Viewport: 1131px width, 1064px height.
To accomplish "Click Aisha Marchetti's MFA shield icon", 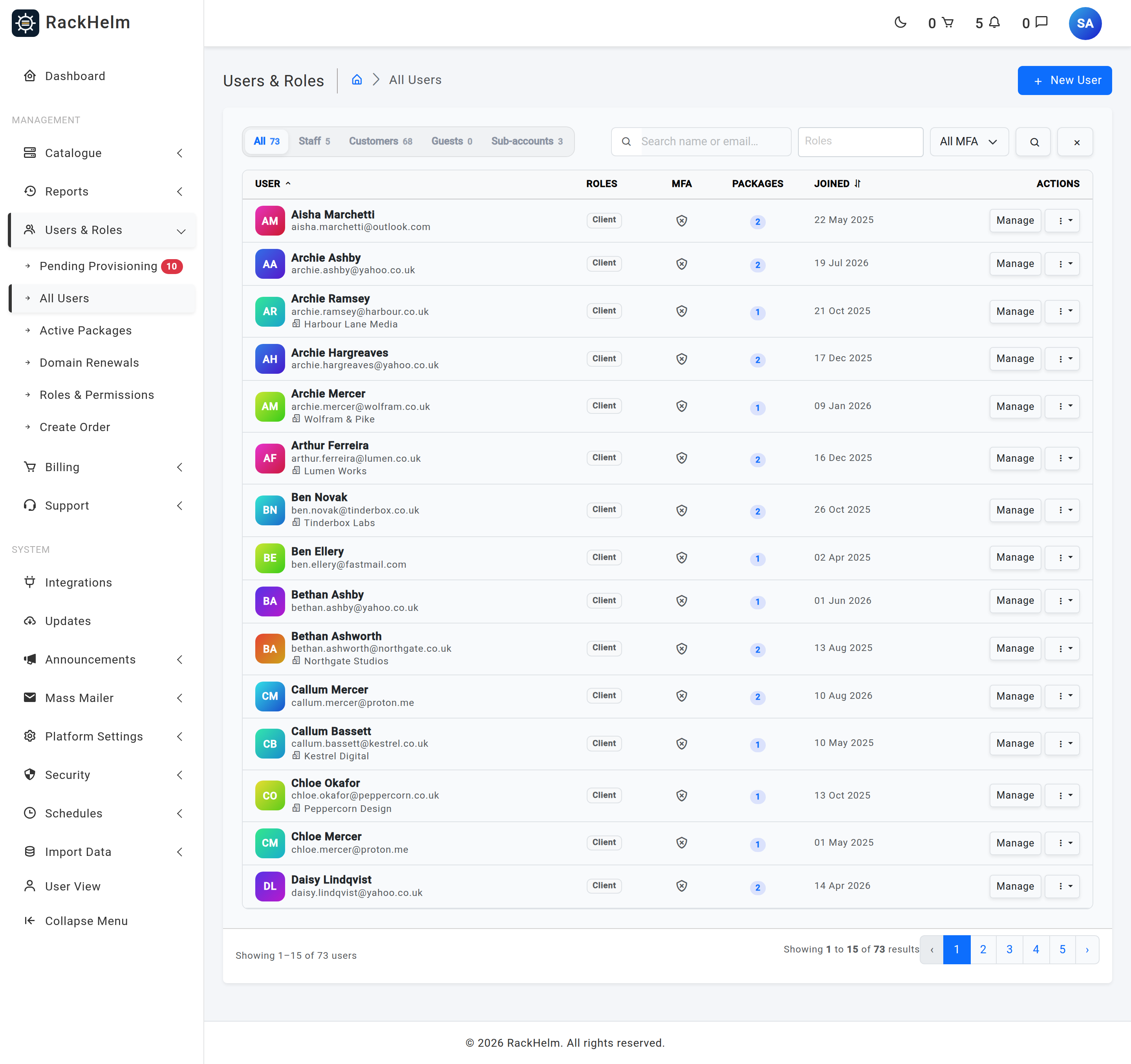I will point(681,221).
